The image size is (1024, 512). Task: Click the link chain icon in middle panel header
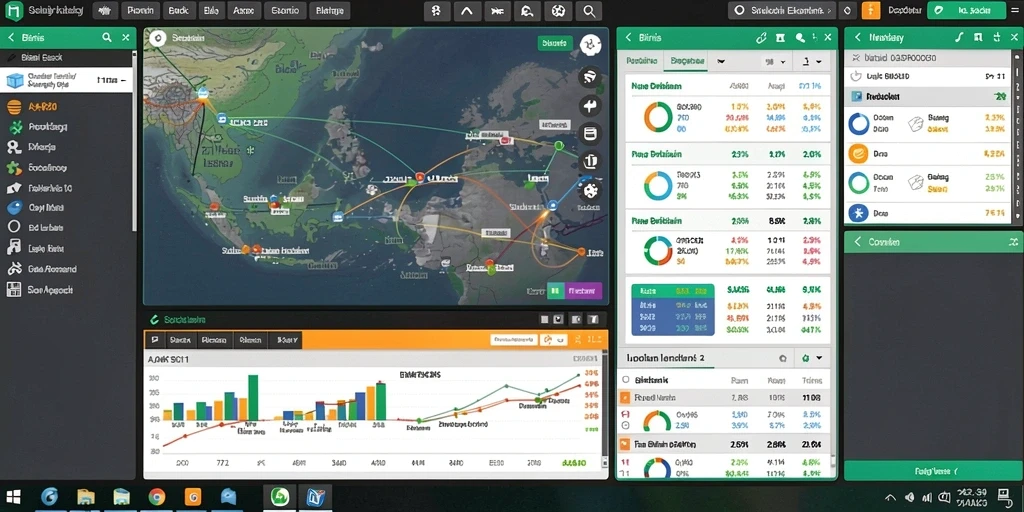point(761,39)
